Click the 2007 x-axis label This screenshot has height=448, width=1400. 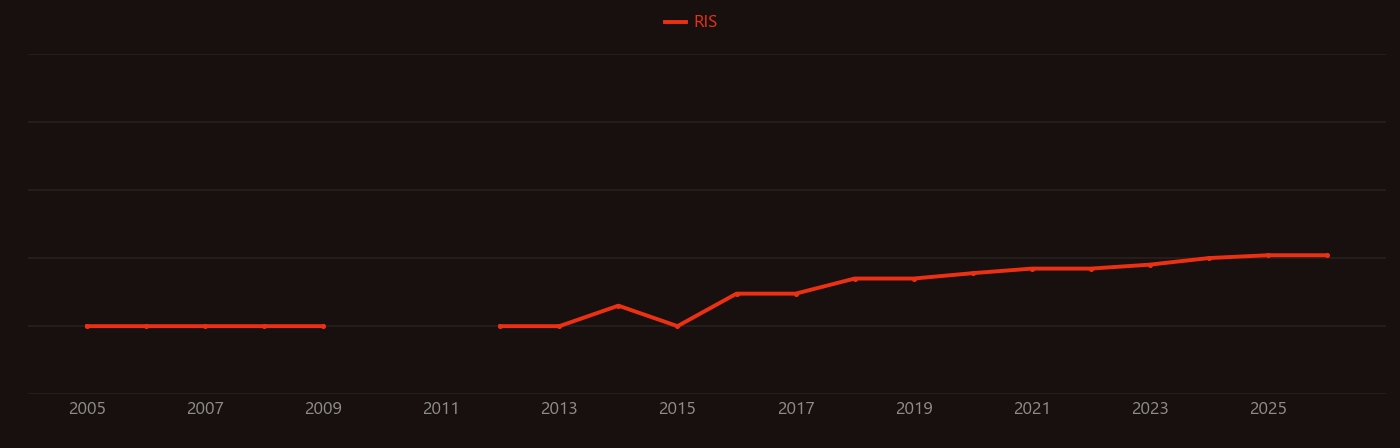(x=205, y=409)
